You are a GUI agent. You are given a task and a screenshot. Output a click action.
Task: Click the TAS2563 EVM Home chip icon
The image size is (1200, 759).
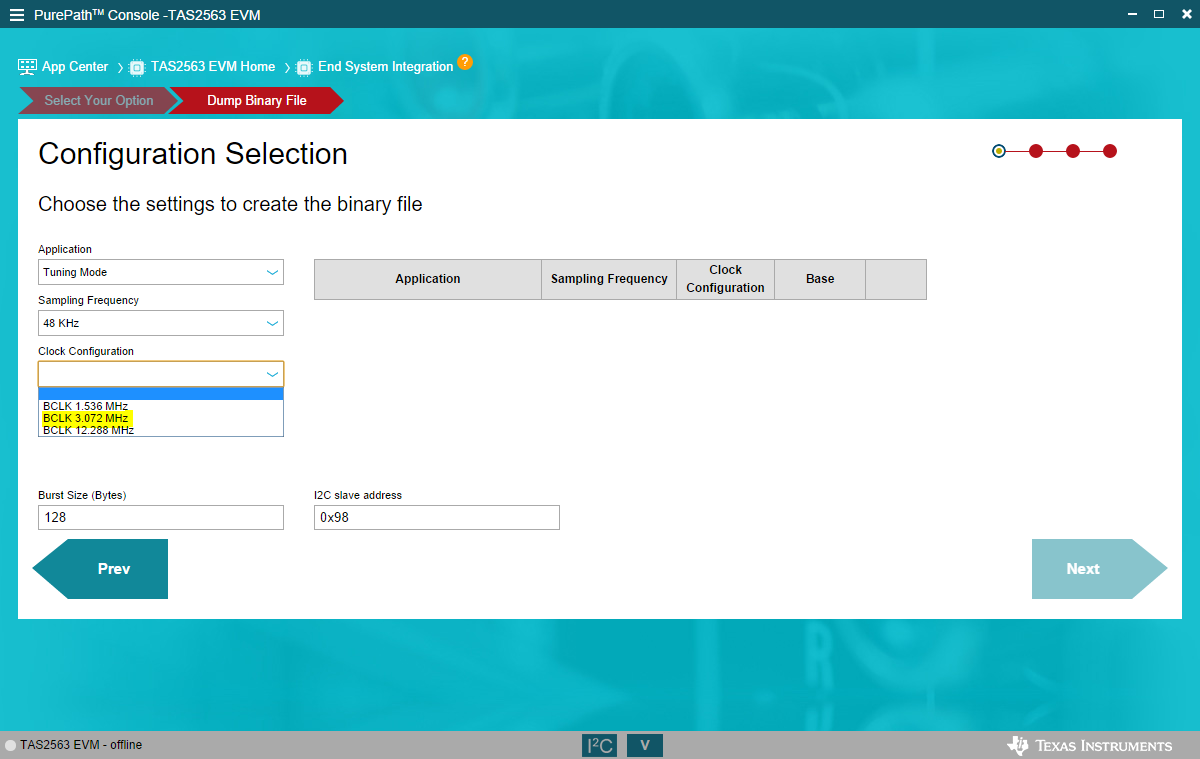pyautogui.click(x=137, y=67)
